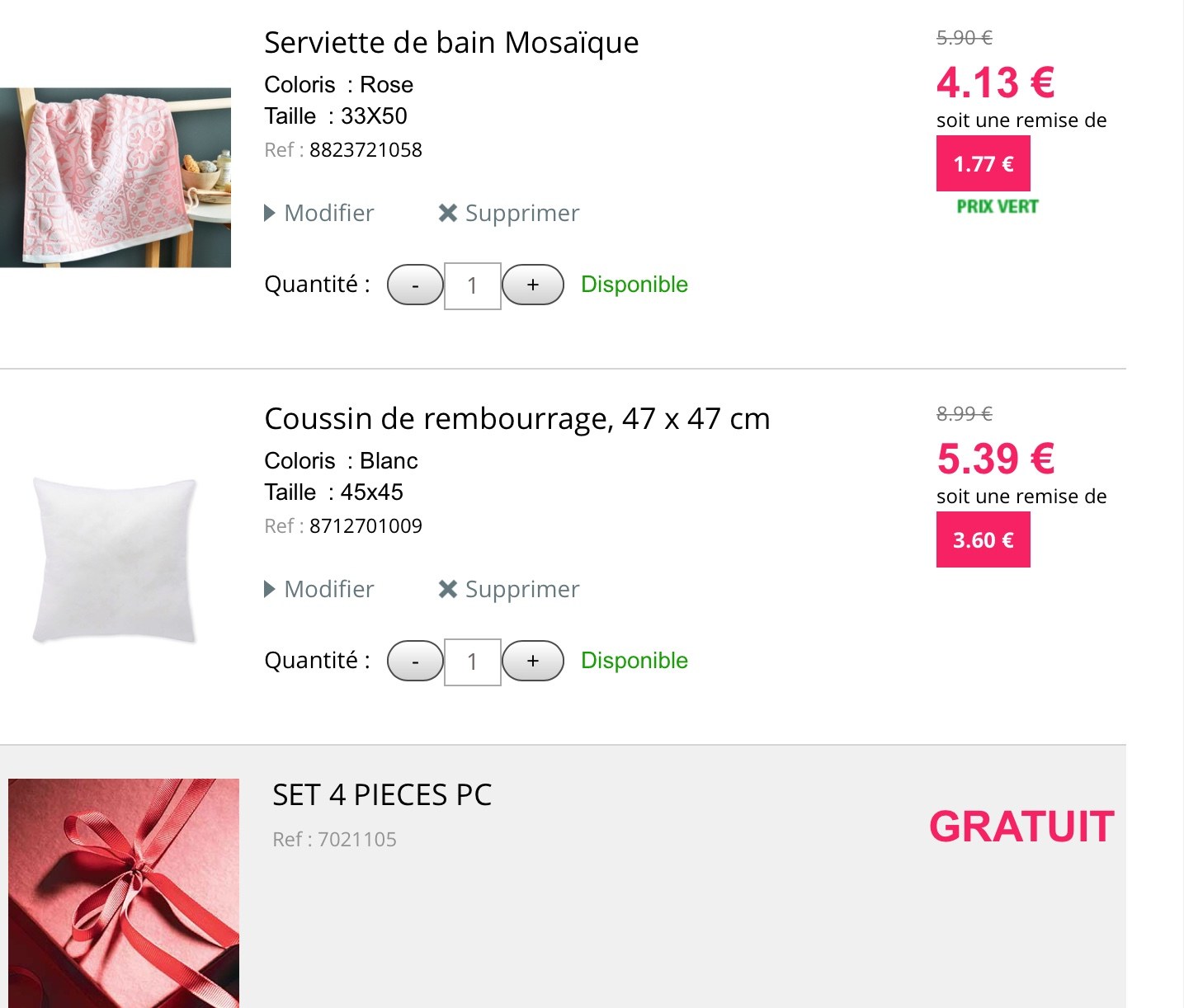
Task: Click the SET 4 PIECES PC title
Action: 382,795
